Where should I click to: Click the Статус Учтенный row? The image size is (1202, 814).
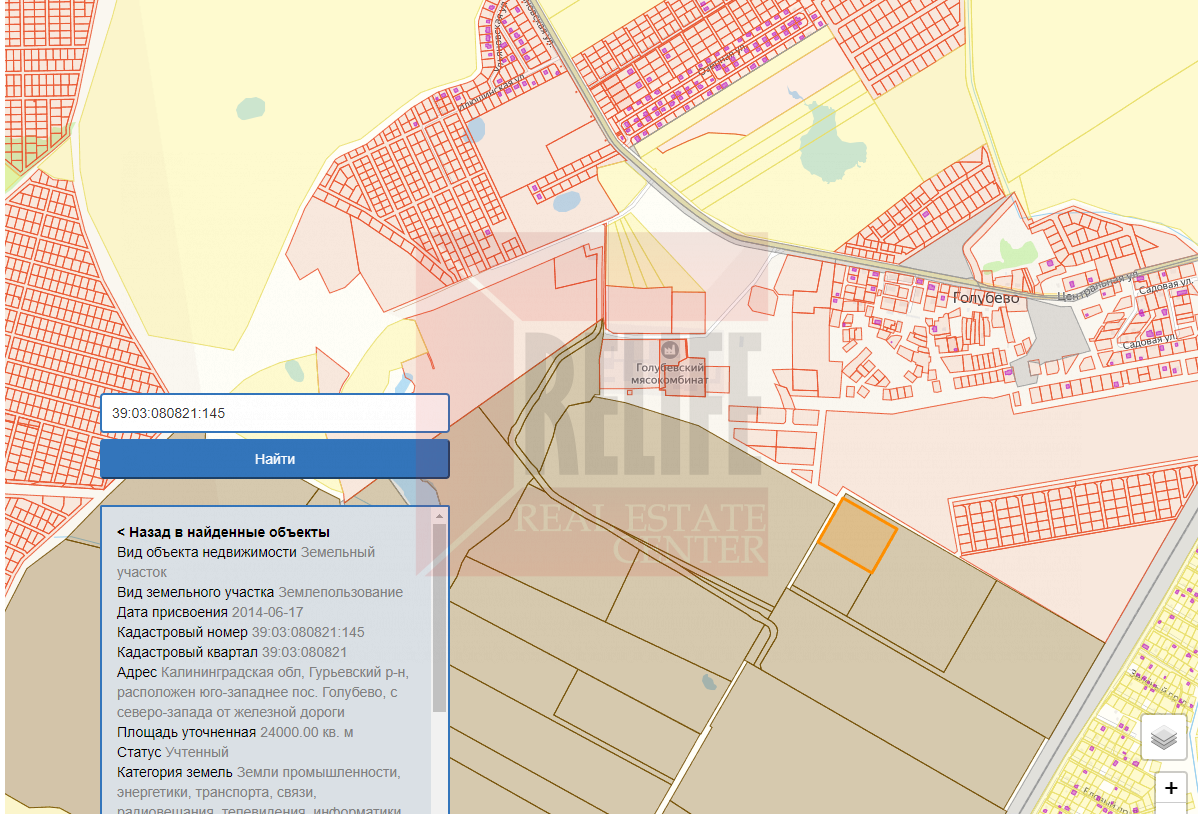pos(173,752)
